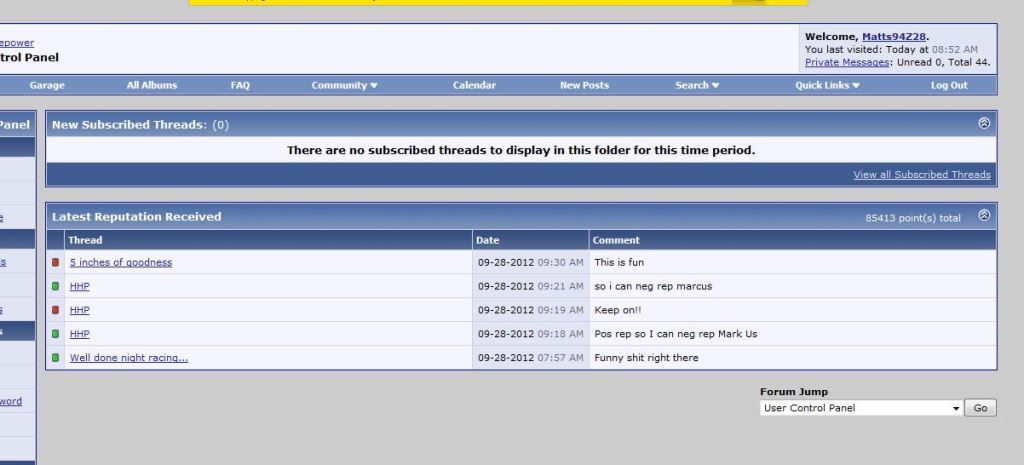
Task: Click red reputation icon beside 5 inches of goodness
Action: tap(56, 263)
